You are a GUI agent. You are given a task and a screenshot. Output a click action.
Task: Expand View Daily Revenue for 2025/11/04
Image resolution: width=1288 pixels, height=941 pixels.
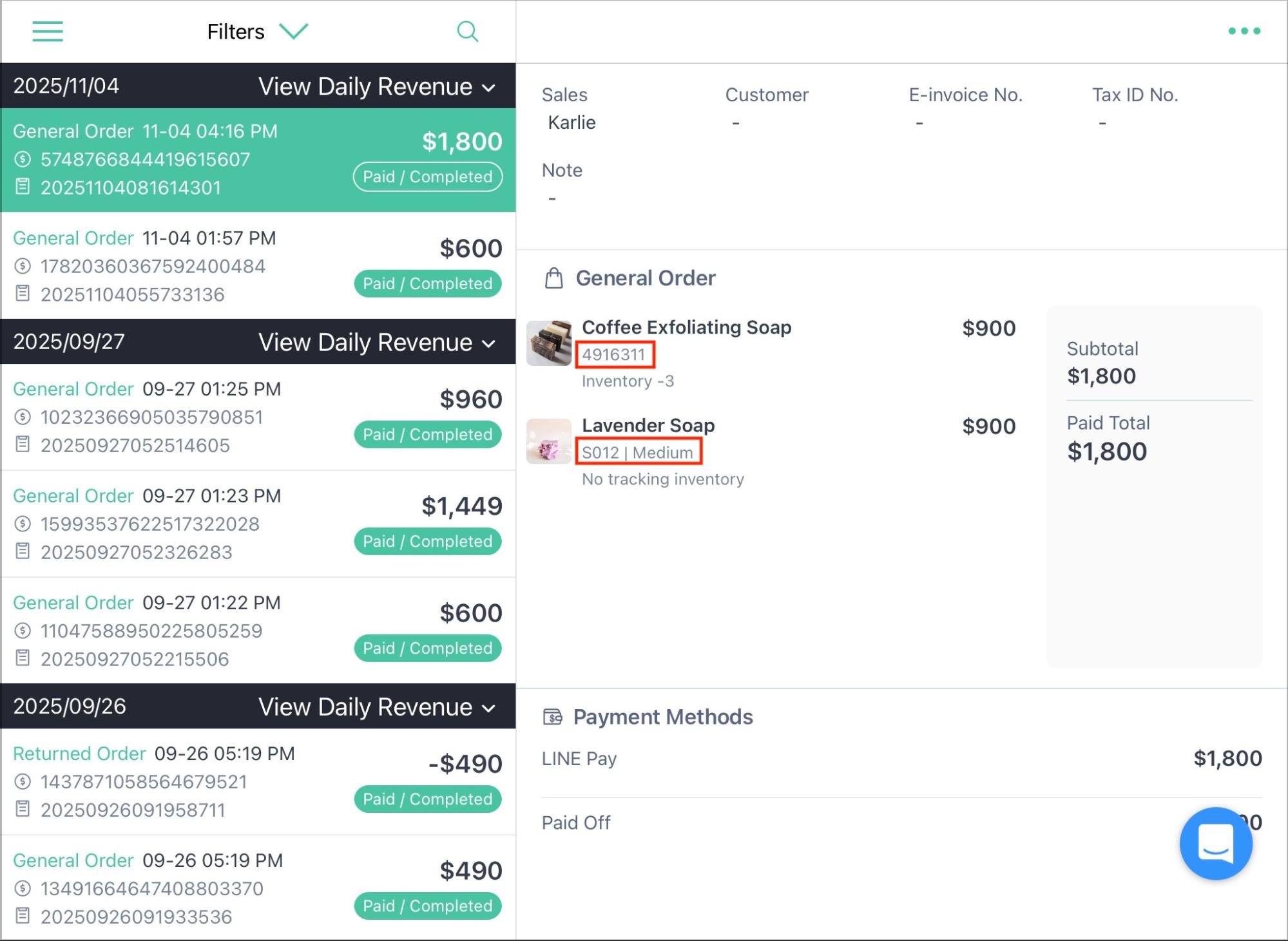pos(377,86)
